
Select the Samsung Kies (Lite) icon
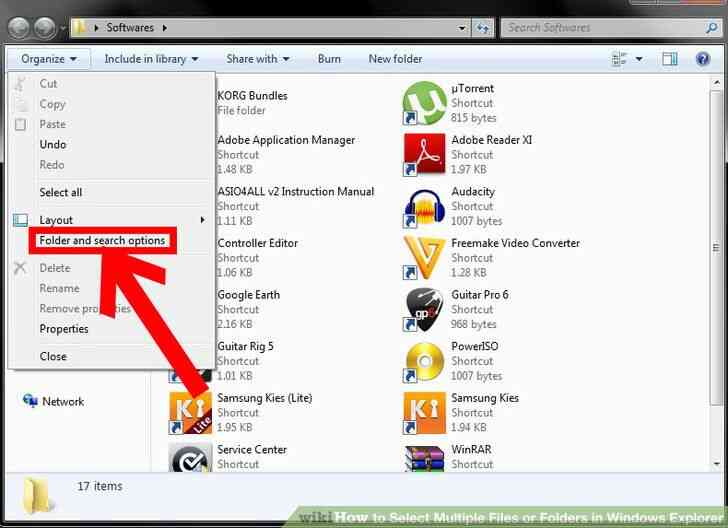tap(190, 413)
